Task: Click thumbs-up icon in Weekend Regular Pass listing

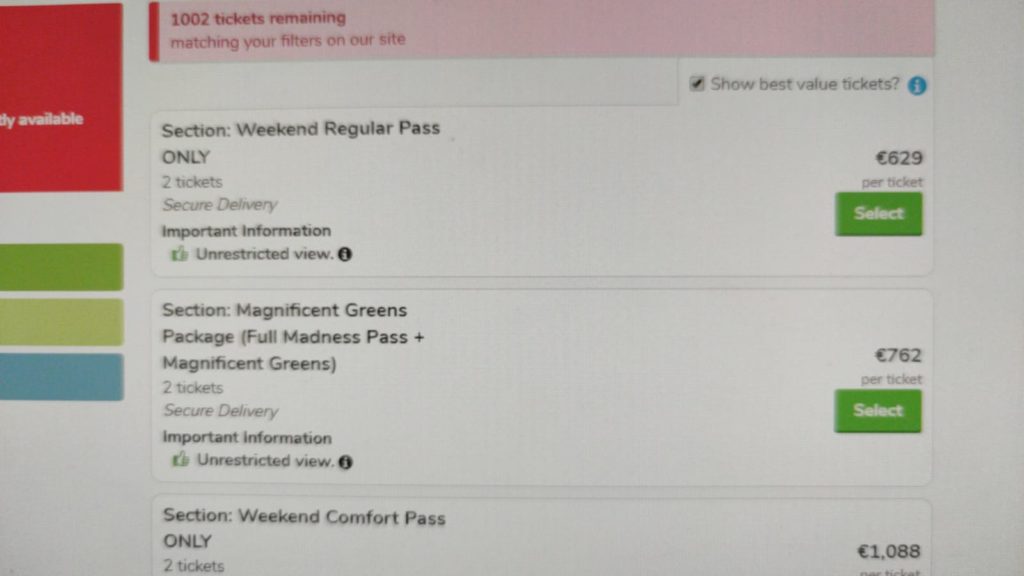Action: (179, 254)
